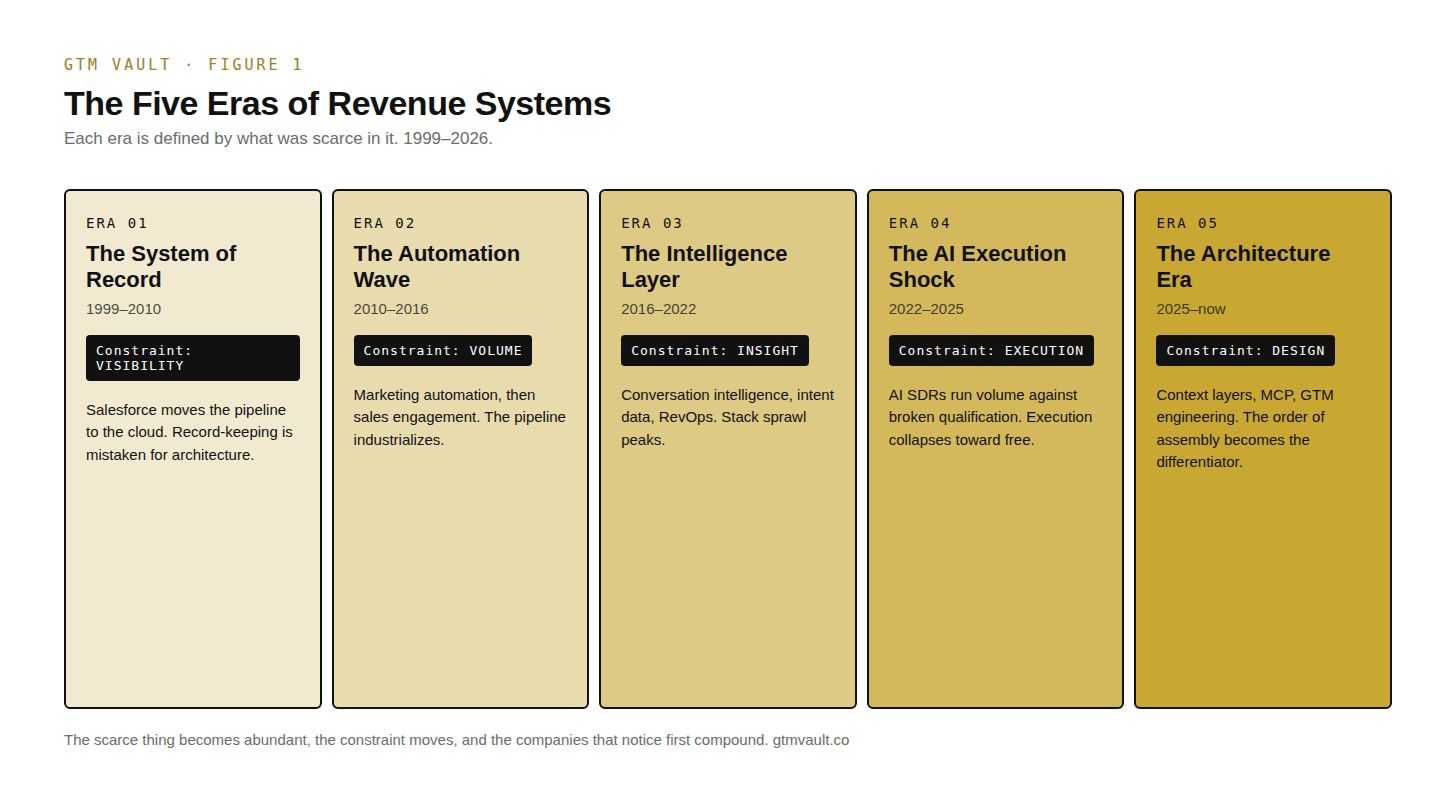Click the 'Constraint: INSIGHT' badge

pos(715,350)
